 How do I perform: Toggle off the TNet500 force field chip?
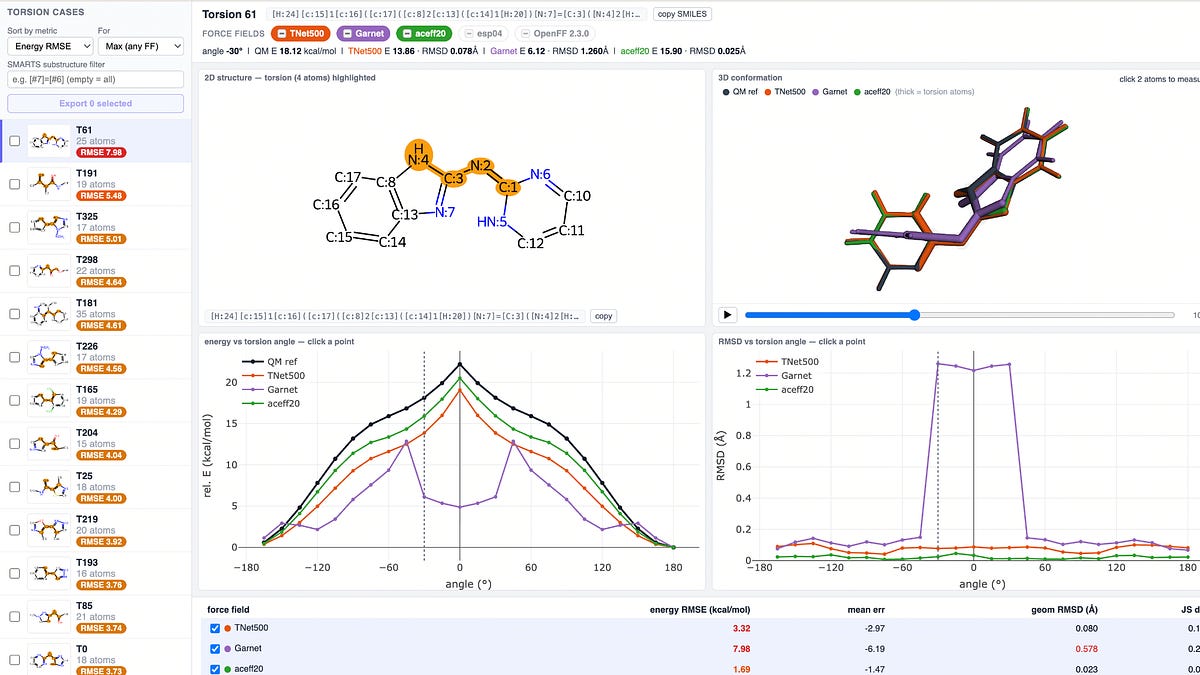coord(299,34)
